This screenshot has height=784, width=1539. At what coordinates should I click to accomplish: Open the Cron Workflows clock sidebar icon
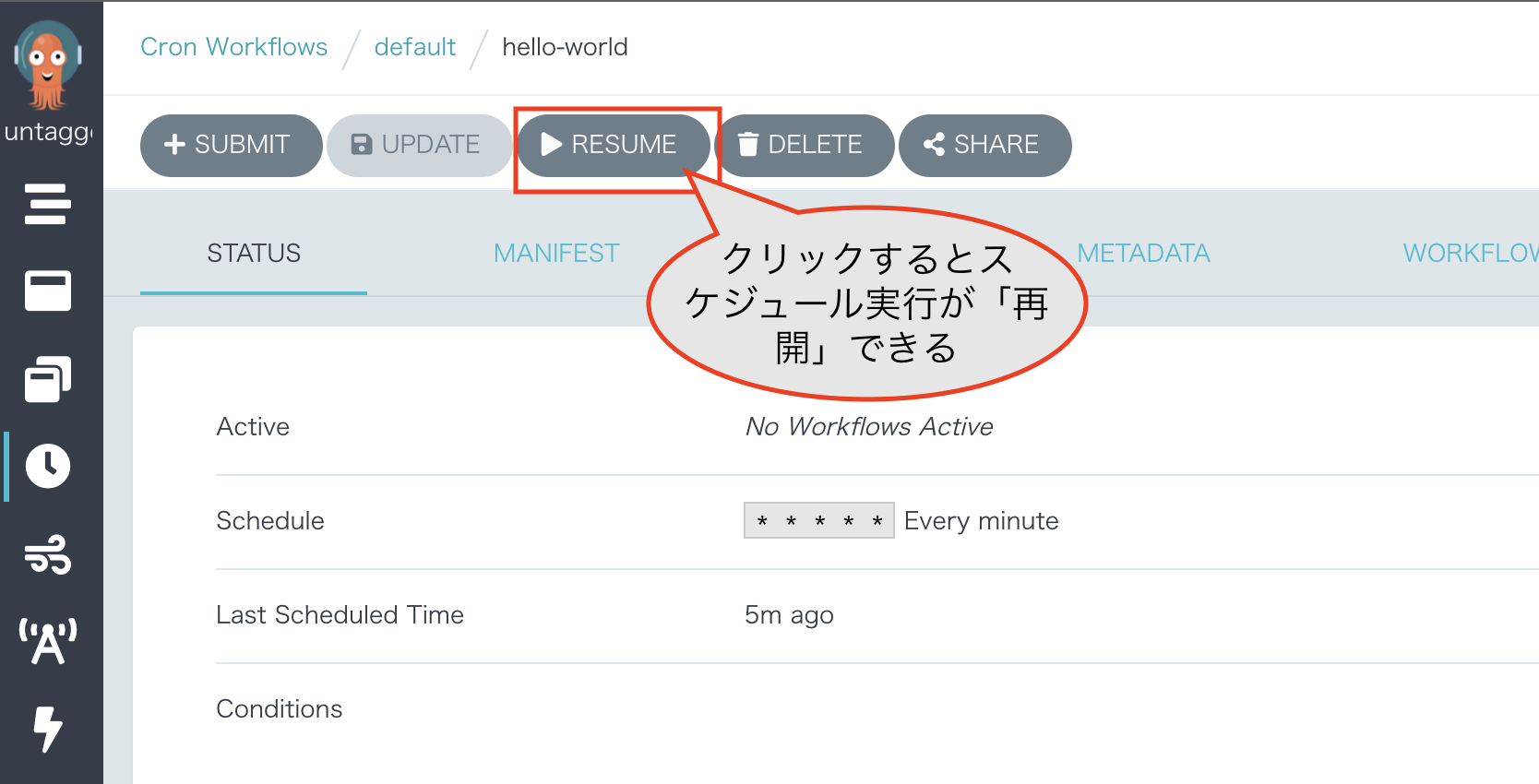[48, 466]
